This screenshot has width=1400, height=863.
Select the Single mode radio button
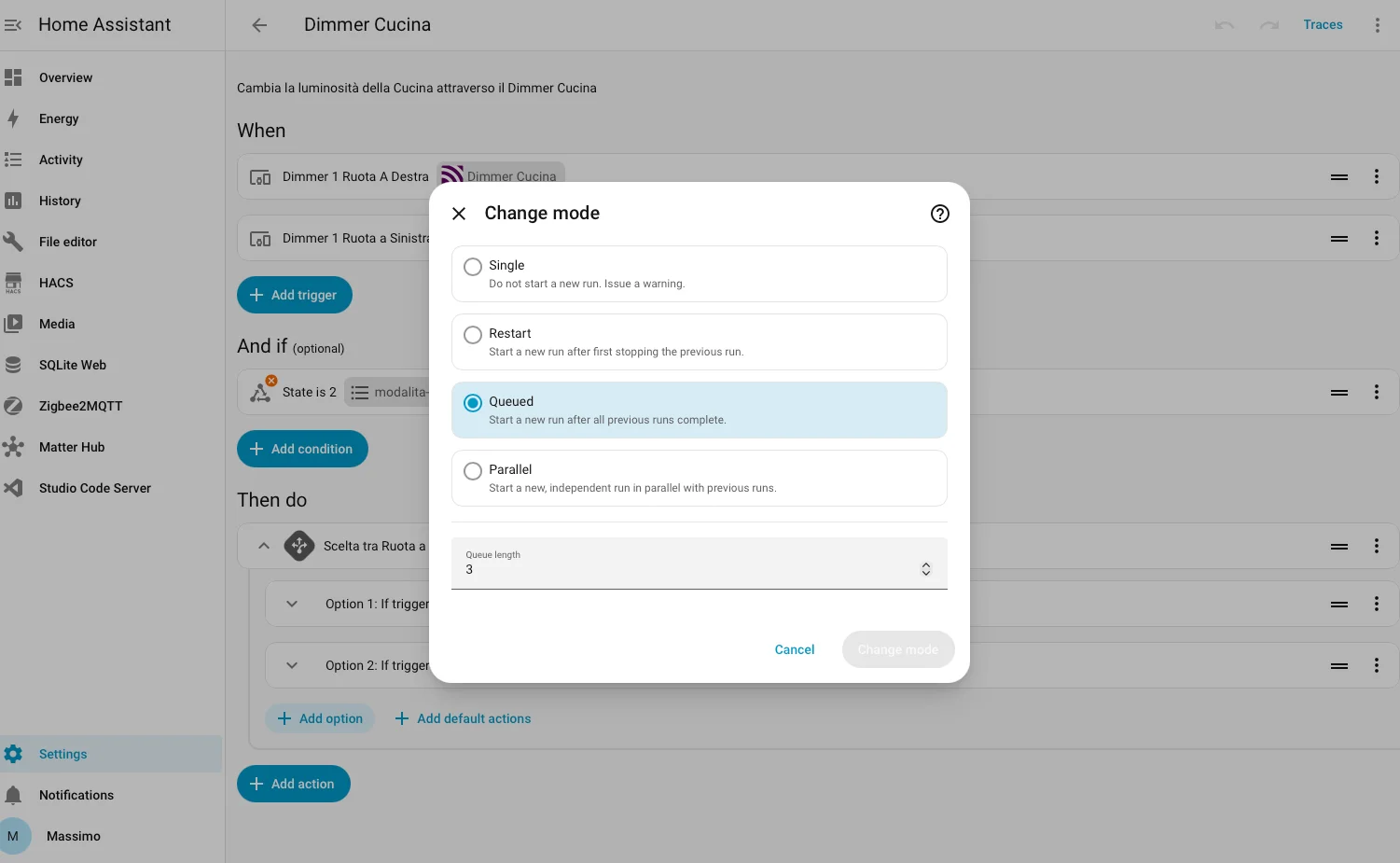473,267
